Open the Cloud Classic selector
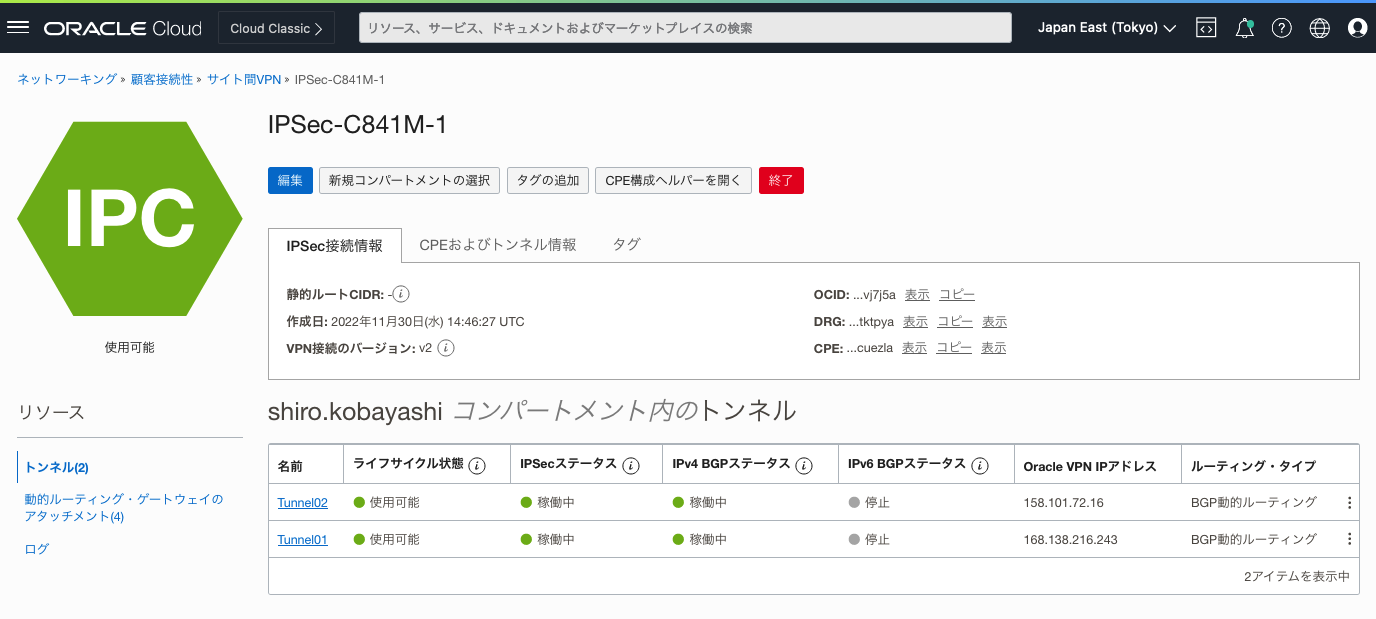The height and width of the screenshot is (619, 1376). click(x=276, y=28)
